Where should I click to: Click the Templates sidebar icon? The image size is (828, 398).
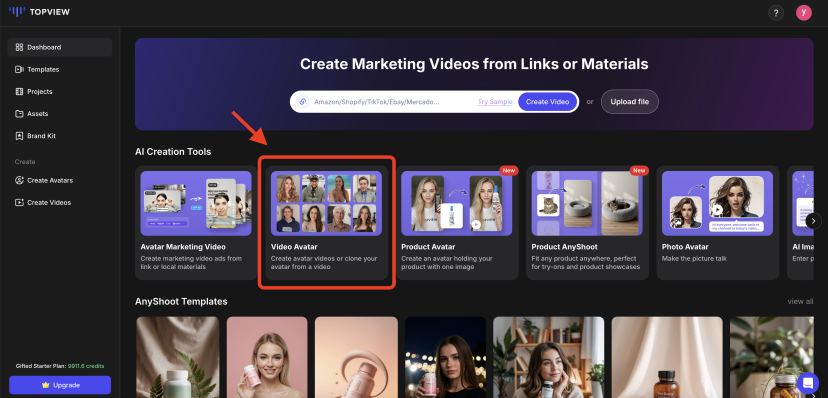(x=20, y=69)
